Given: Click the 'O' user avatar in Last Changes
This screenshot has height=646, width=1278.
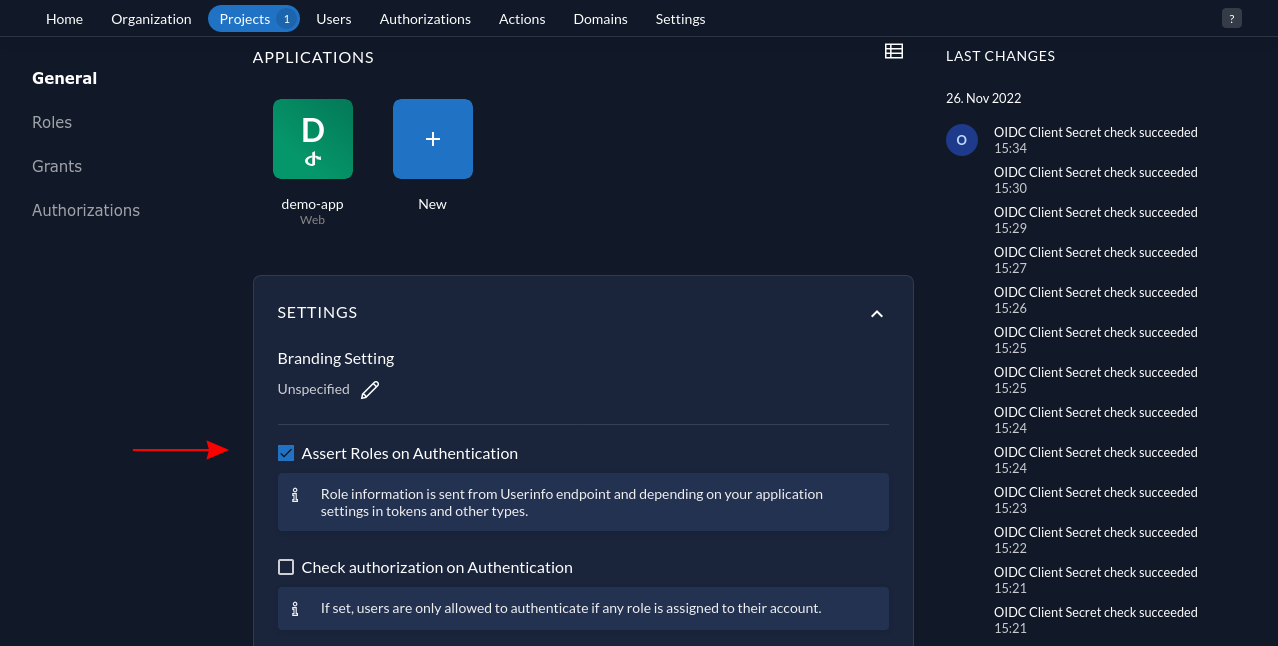Looking at the screenshot, I should point(962,140).
